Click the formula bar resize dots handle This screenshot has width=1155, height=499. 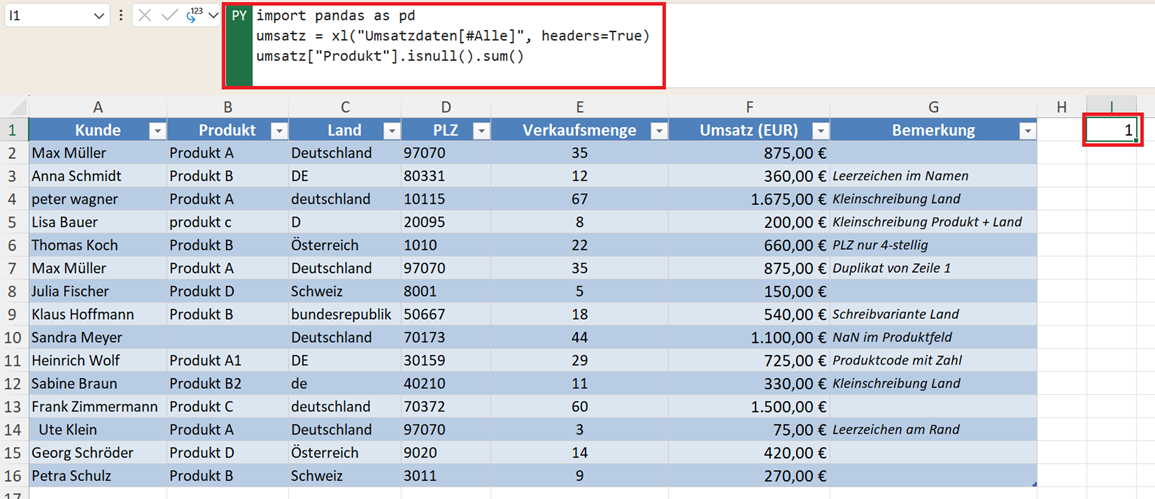[x=121, y=16]
